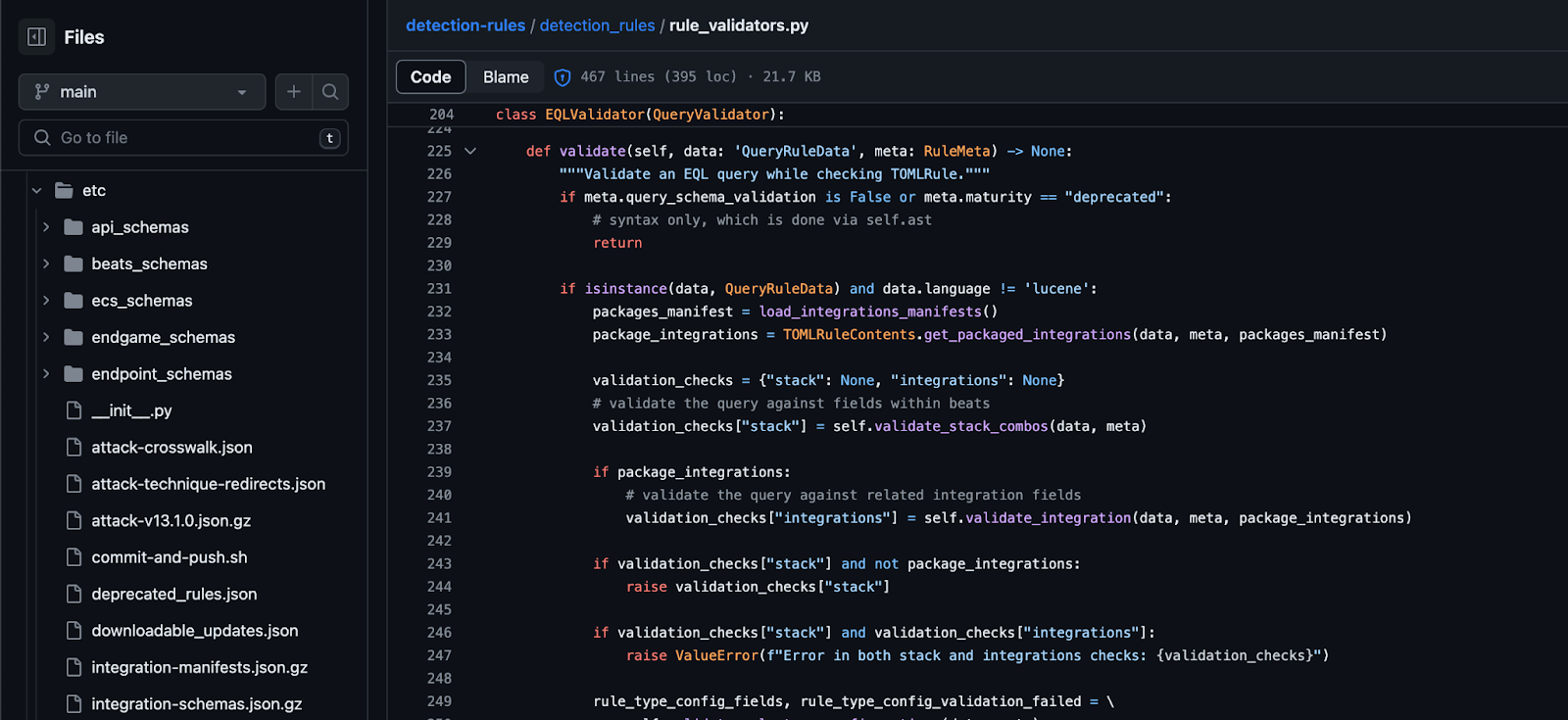Click the etc folder icon
The width and height of the screenshot is (1568, 720).
point(64,191)
